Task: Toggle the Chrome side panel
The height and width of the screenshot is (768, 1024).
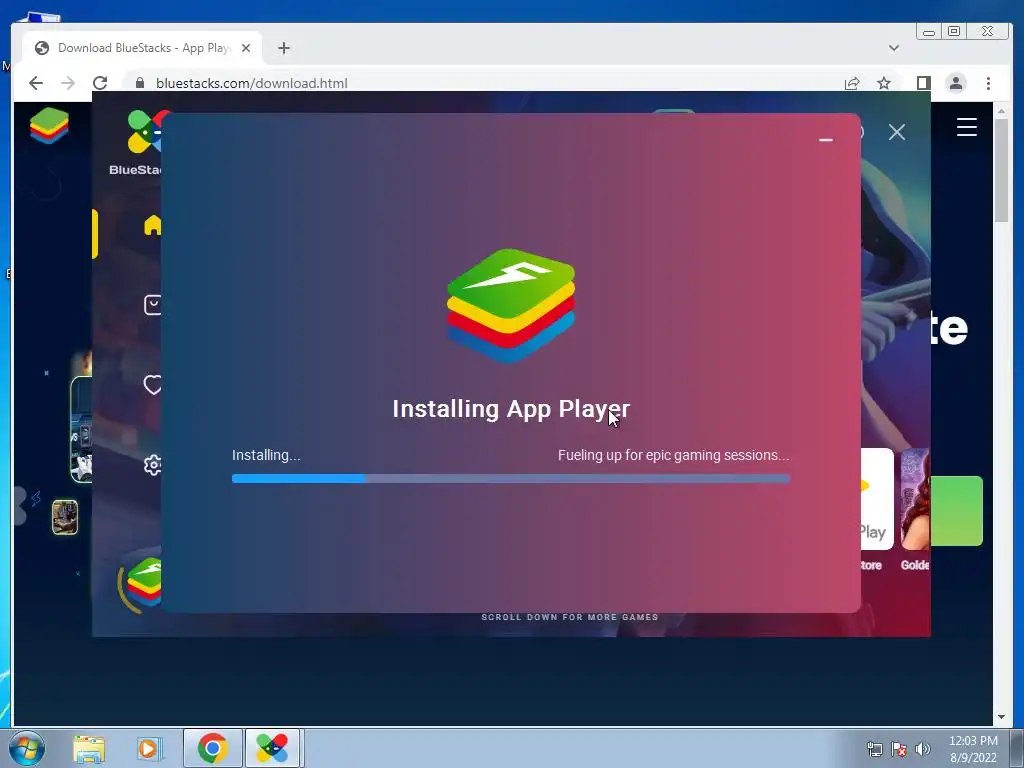Action: point(923,83)
